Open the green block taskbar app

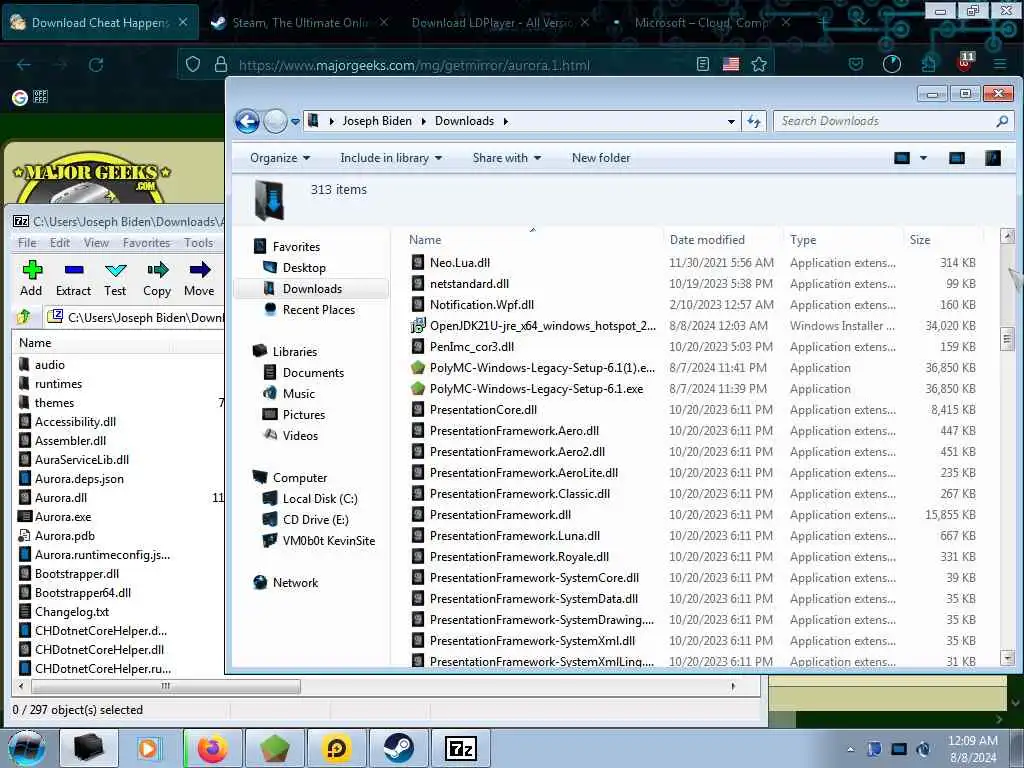[274, 748]
